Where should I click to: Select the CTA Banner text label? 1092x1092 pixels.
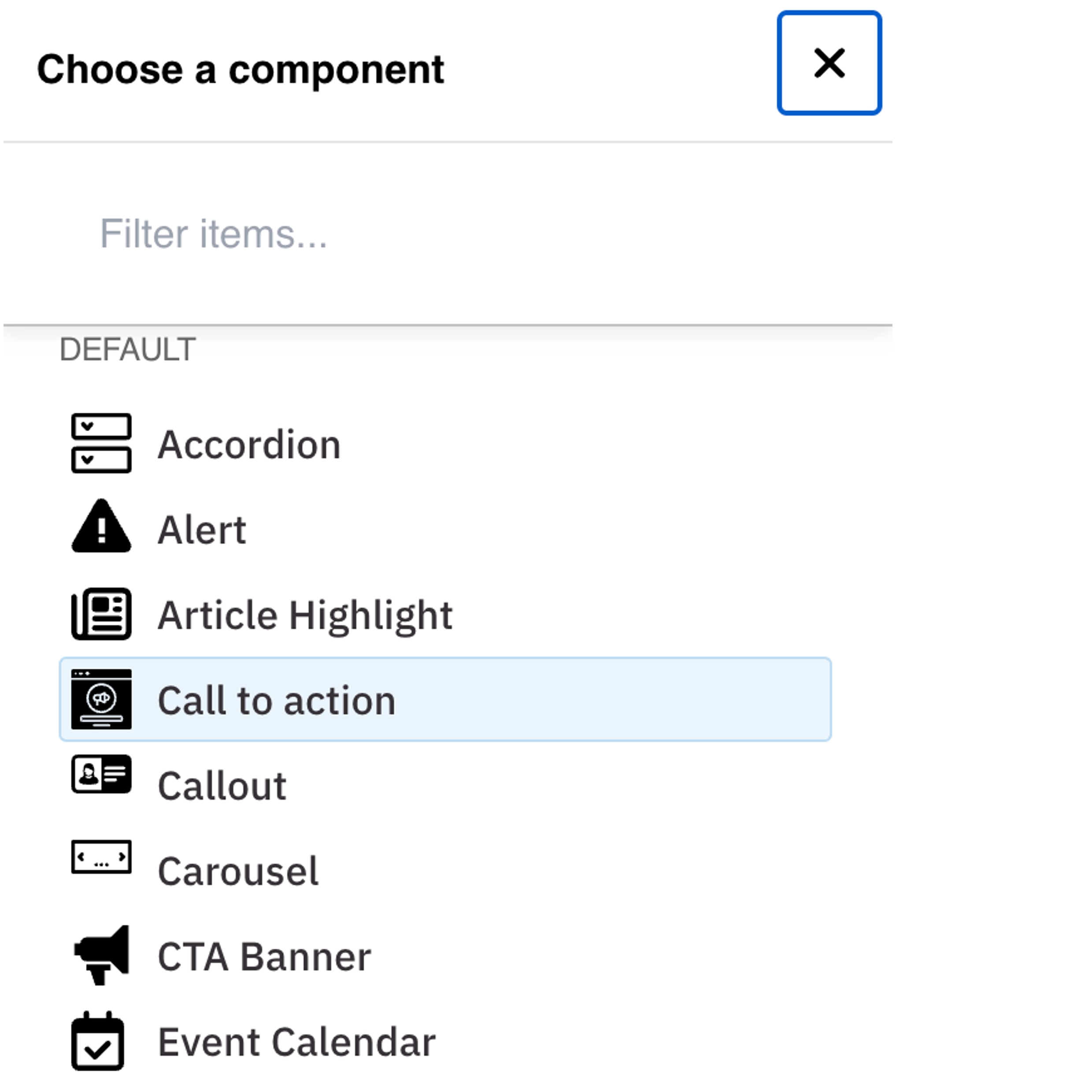[264, 957]
